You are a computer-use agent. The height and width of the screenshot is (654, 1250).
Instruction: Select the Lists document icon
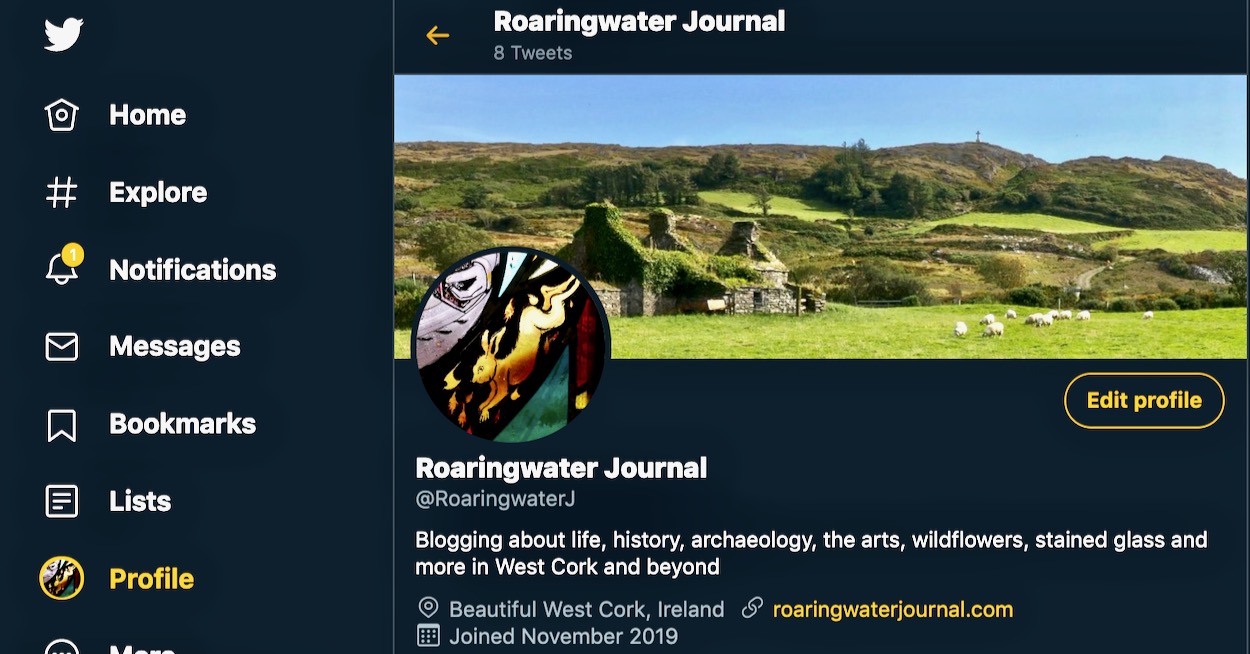[62, 501]
